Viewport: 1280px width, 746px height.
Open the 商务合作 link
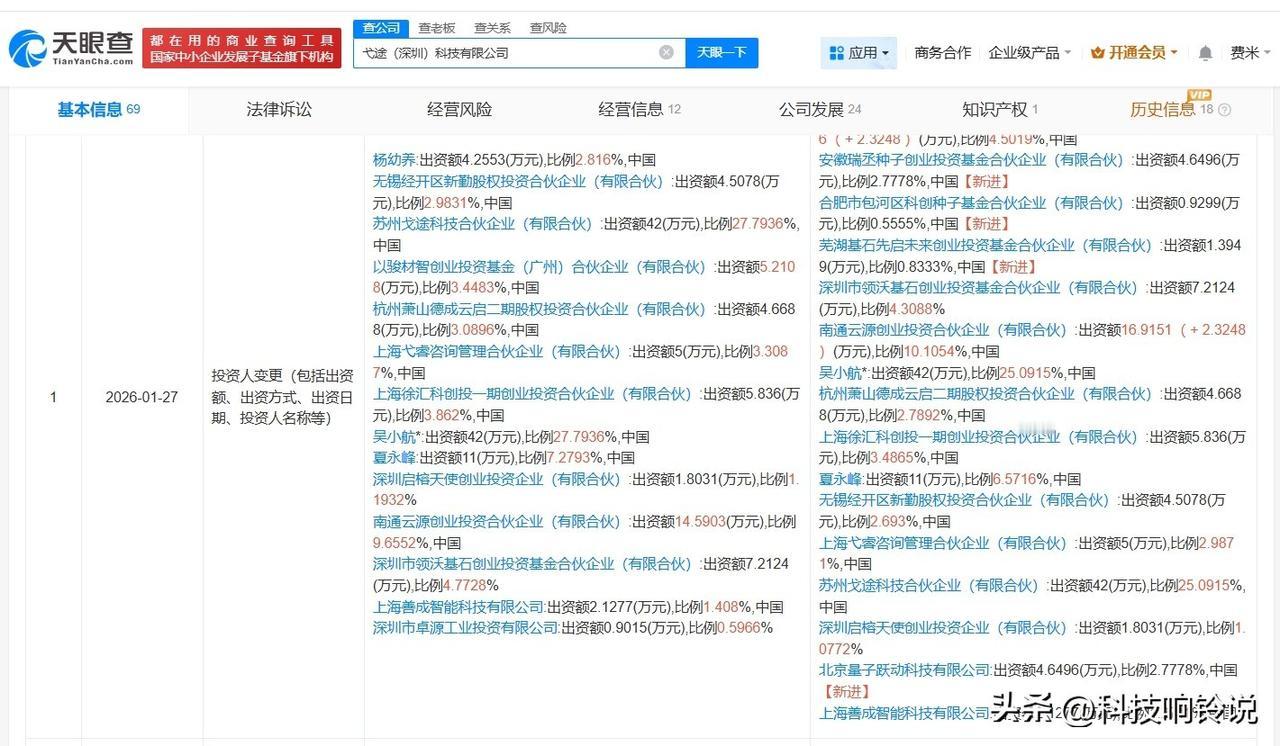942,51
